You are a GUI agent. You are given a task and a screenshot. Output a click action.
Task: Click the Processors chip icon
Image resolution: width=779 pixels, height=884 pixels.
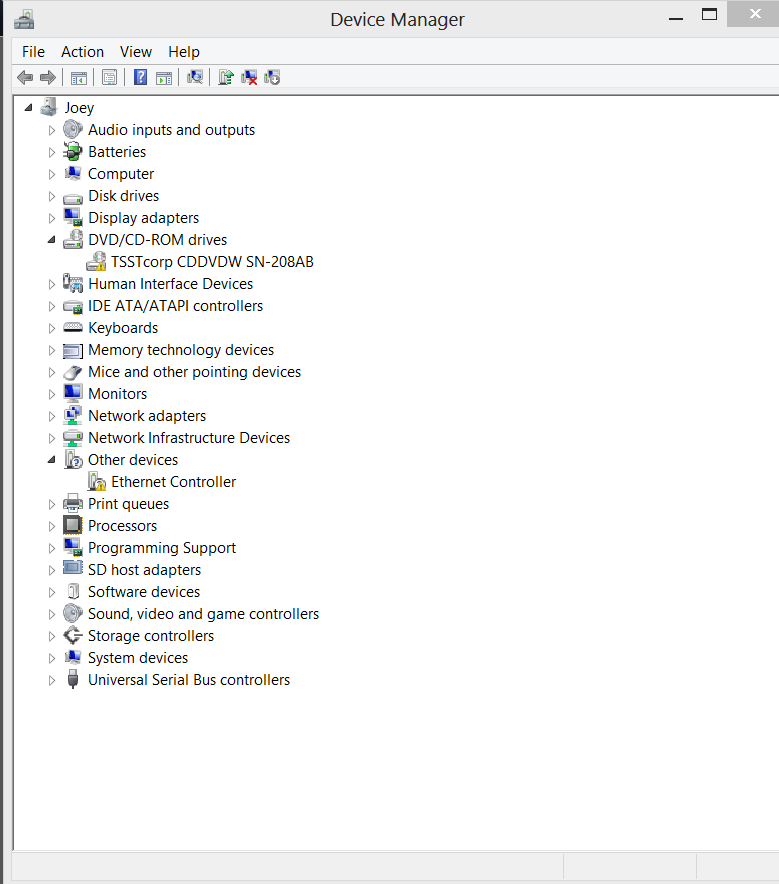pyautogui.click(x=72, y=525)
